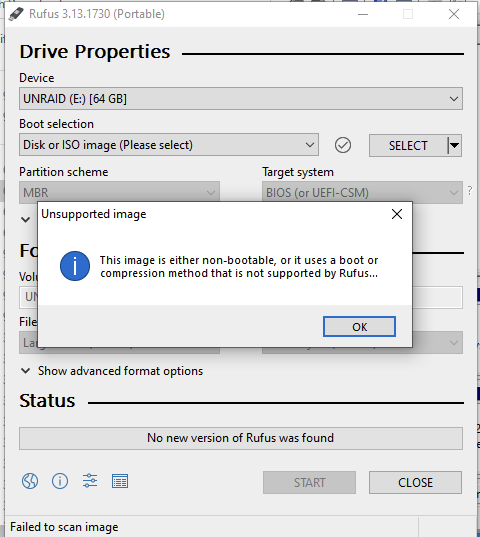The height and width of the screenshot is (537, 480).
Task: Click the Rufus 3.13.1730 (Portable) title text
Action: pyautogui.click(x=97, y=14)
